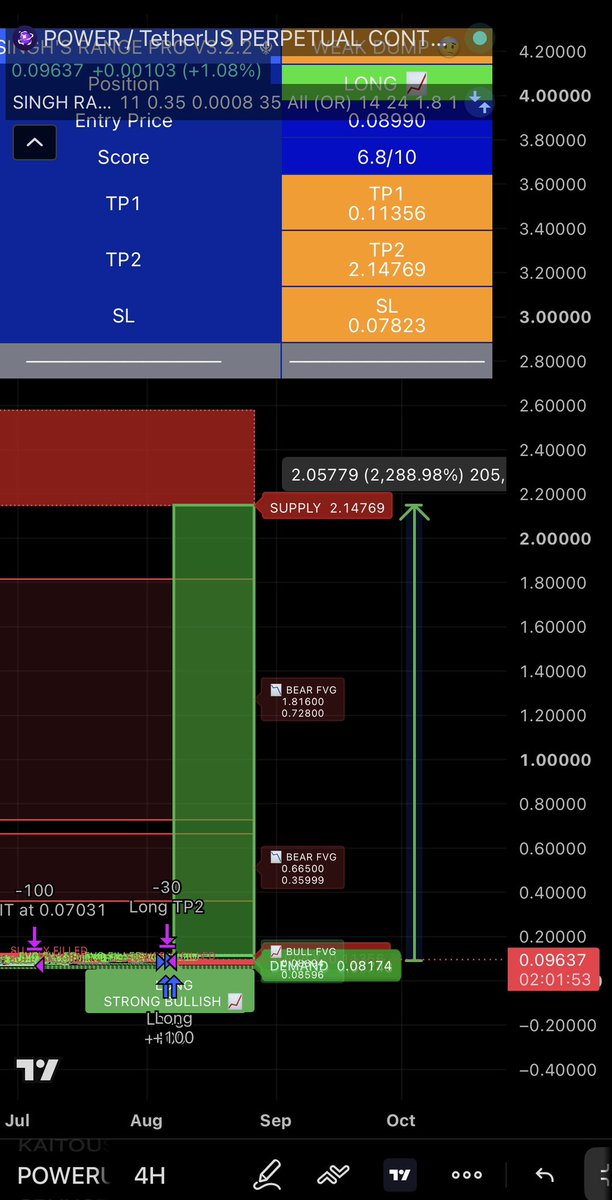612x1200 pixels.
Task: Select the SINGH RA... indicator legend row
Action: (x=236, y=102)
